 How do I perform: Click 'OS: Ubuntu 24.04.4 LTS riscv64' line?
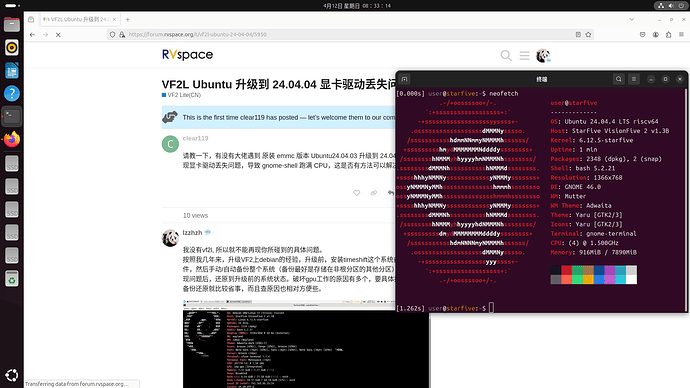(604, 121)
